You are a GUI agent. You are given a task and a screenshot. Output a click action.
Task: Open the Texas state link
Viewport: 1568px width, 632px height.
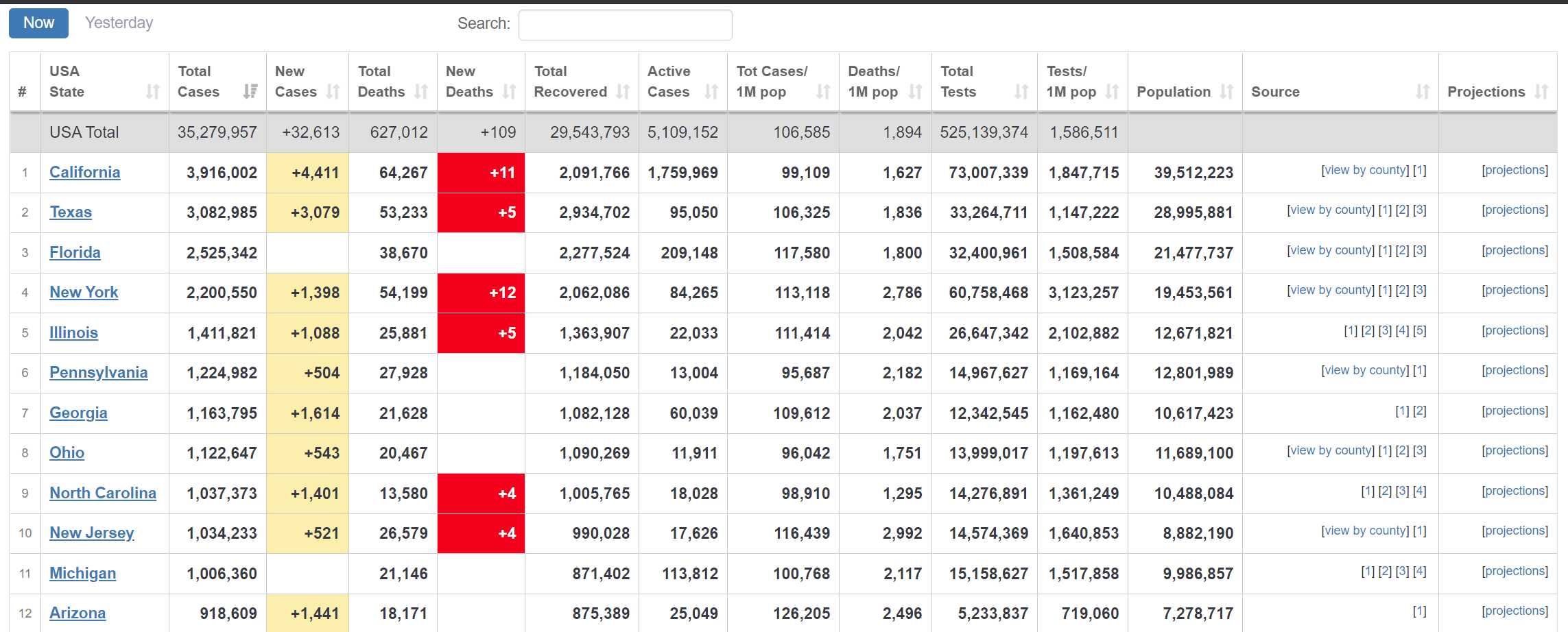pyautogui.click(x=71, y=212)
